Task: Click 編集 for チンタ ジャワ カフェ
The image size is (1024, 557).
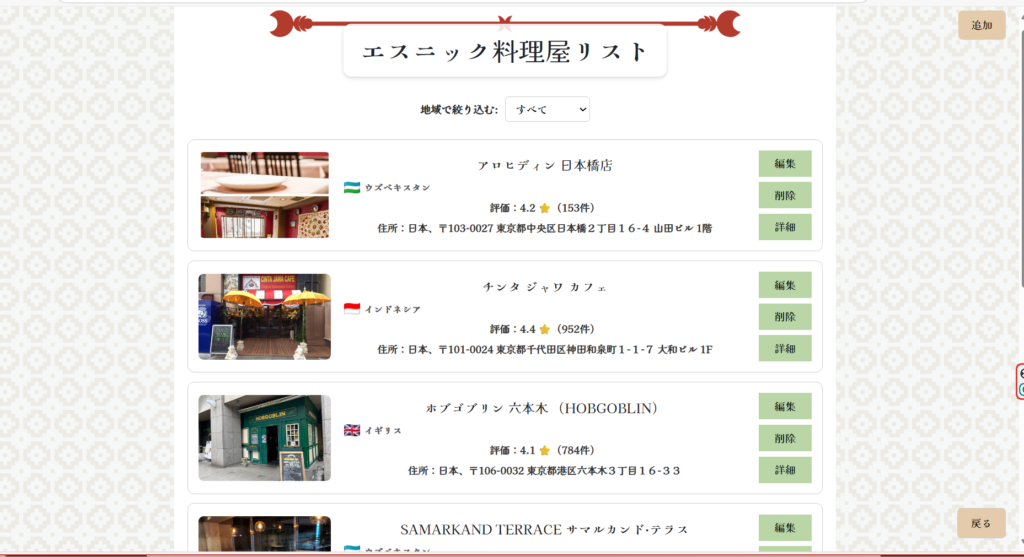Action: click(785, 285)
